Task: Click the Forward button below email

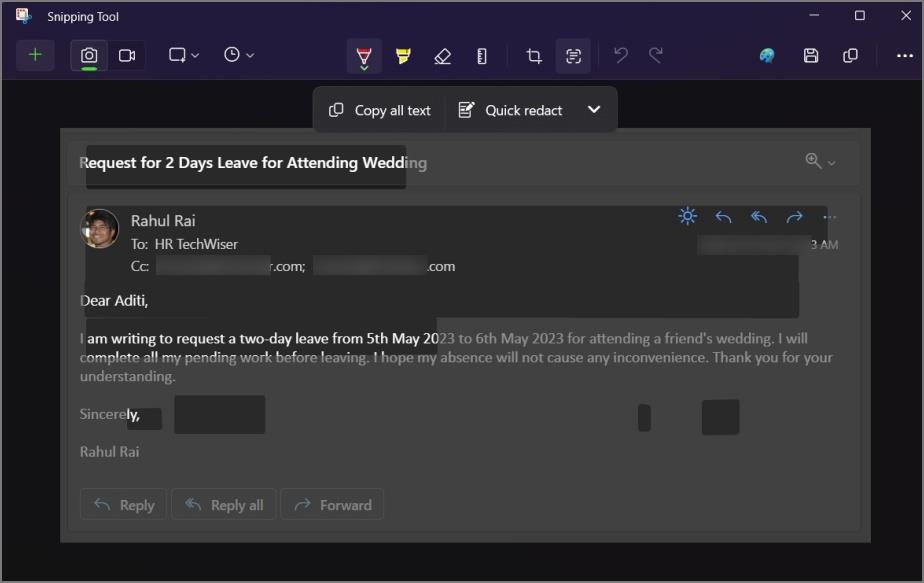Action: [332, 505]
